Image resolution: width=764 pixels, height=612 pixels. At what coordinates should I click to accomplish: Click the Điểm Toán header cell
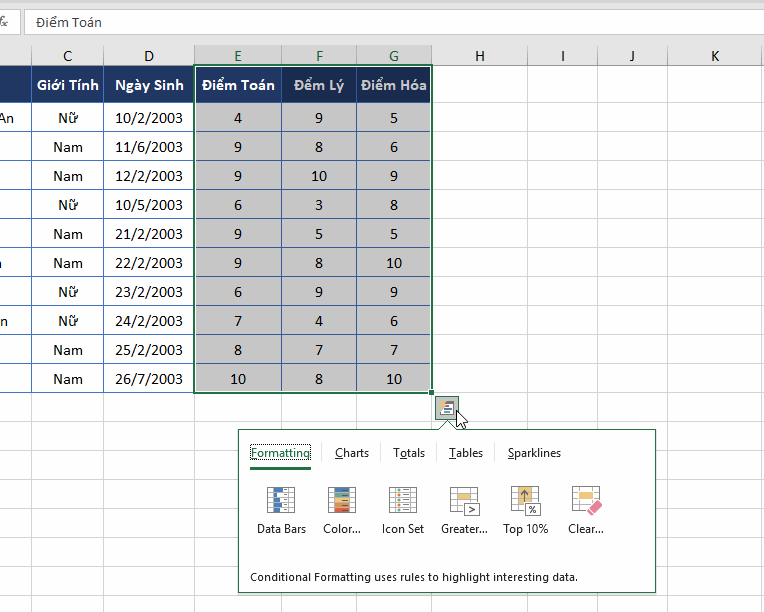[238, 85]
